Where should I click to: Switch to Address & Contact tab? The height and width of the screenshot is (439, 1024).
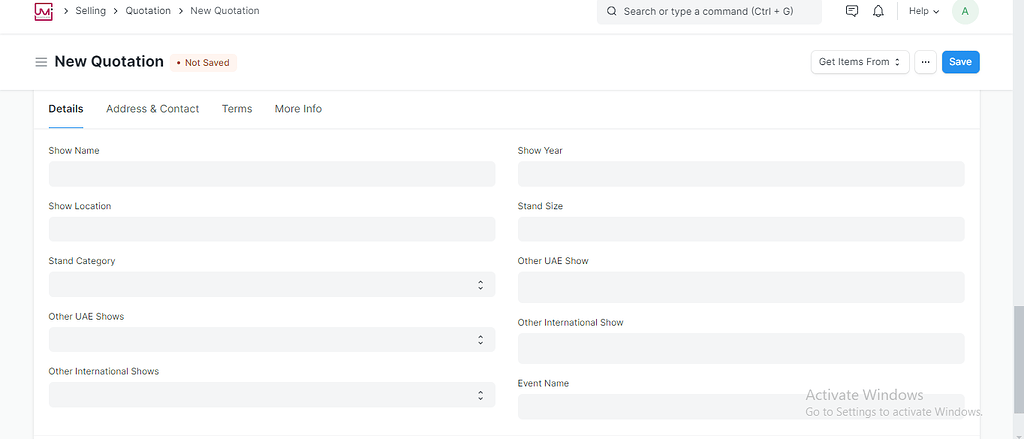pos(152,109)
